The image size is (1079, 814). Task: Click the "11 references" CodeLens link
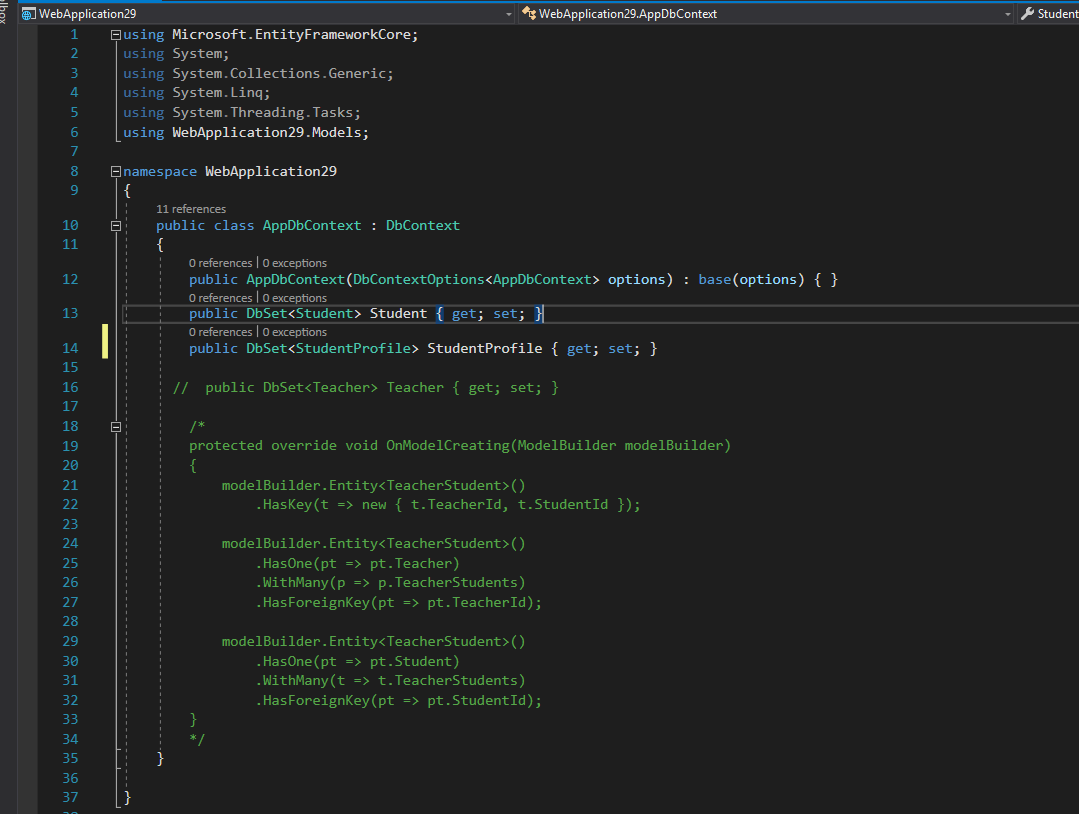click(x=191, y=209)
